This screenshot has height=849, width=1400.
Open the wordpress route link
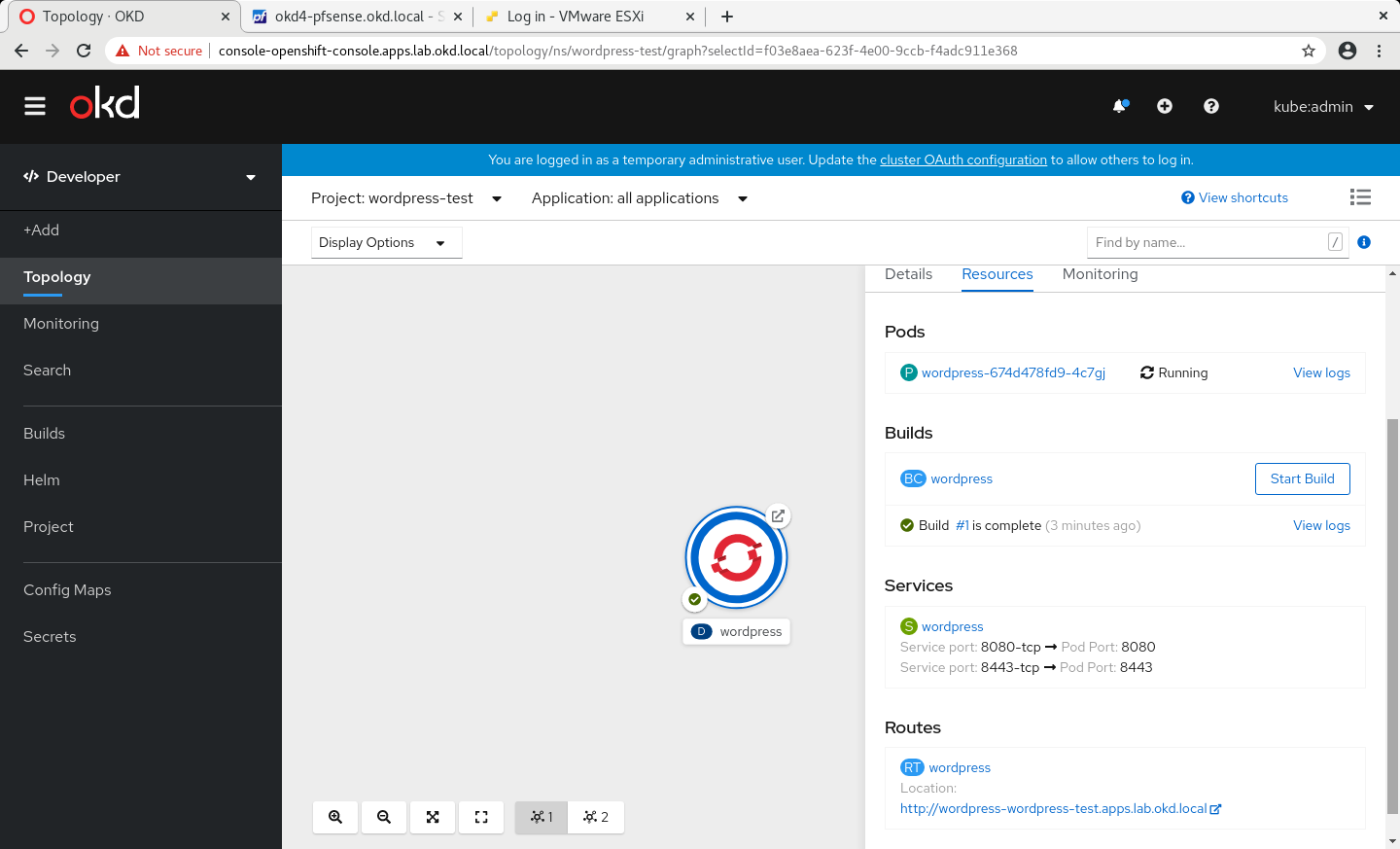(960, 767)
